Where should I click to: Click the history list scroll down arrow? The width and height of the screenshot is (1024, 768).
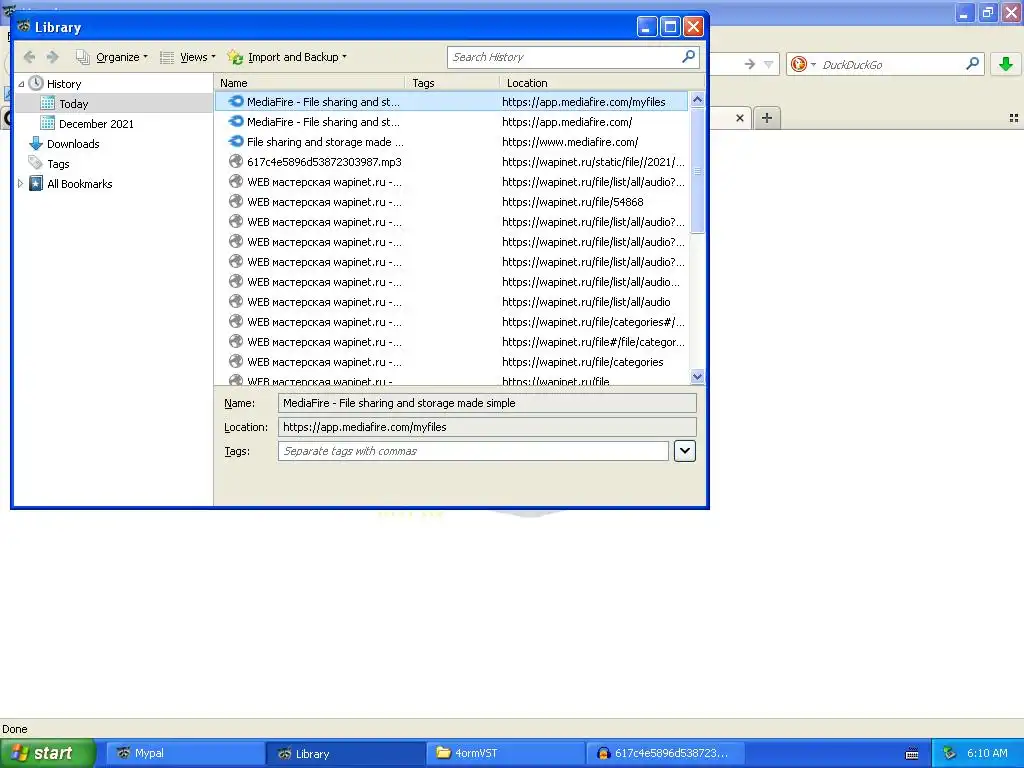click(697, 376)
